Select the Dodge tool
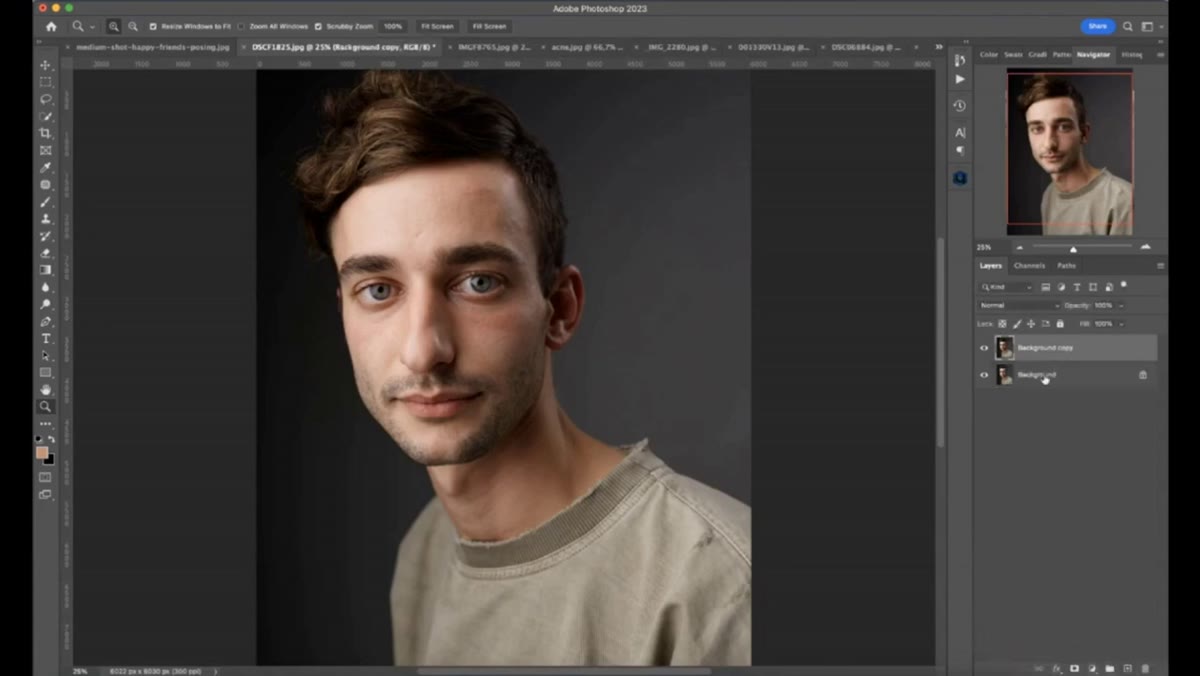The width and height of the screenshot is (1200, 676). pos(45,304)
